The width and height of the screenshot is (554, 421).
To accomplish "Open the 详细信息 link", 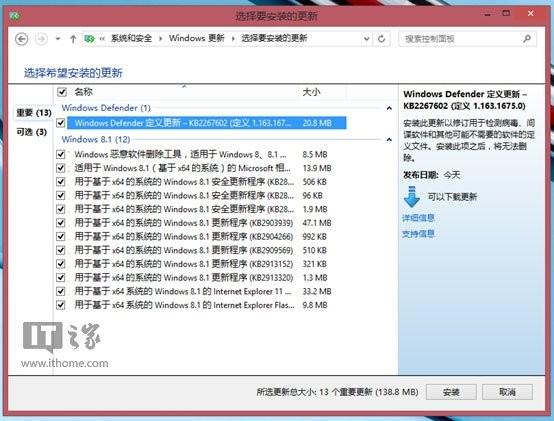I will coord(418,218).
